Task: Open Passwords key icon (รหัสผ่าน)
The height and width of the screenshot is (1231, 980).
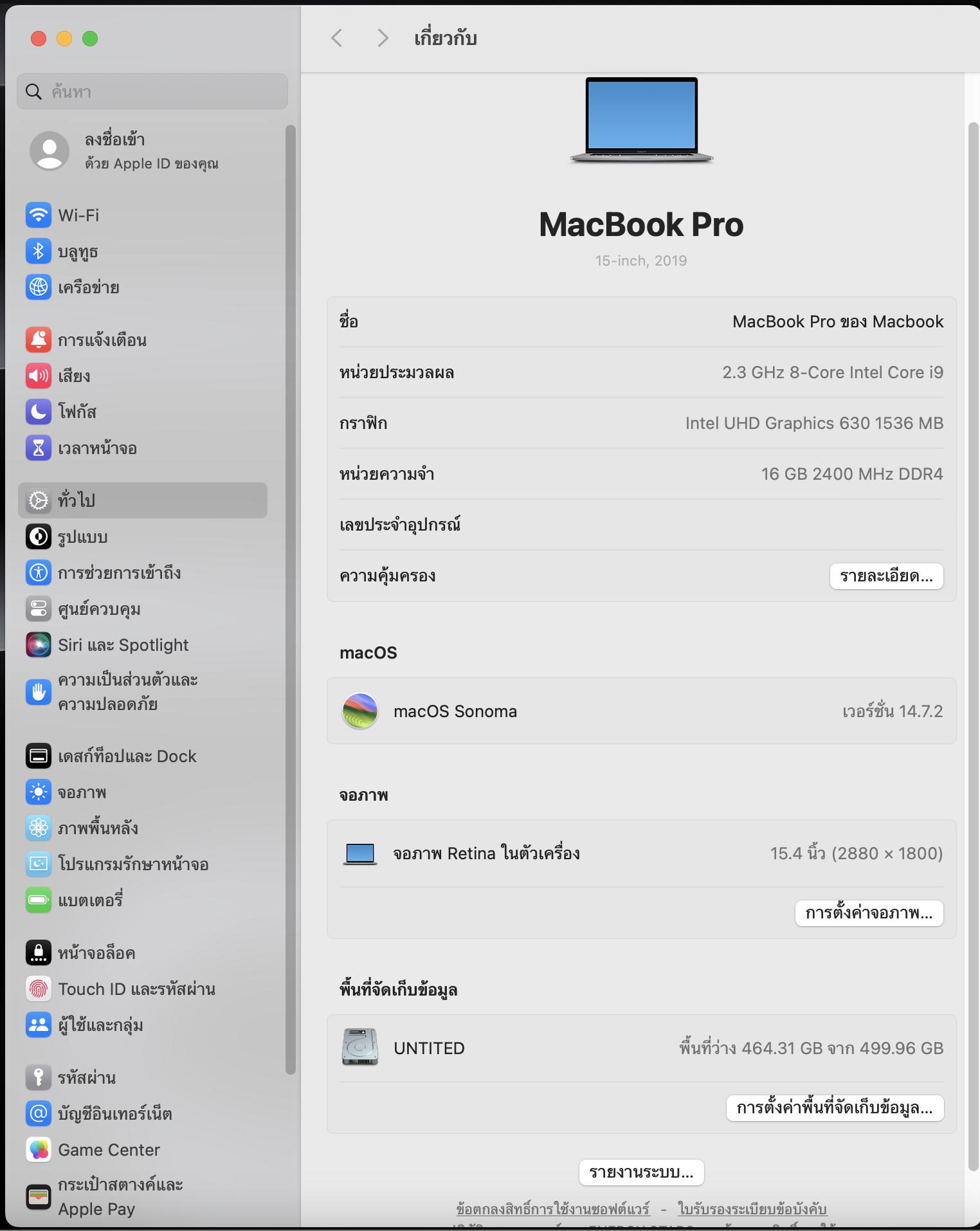Action: [x=39, y=1077]
